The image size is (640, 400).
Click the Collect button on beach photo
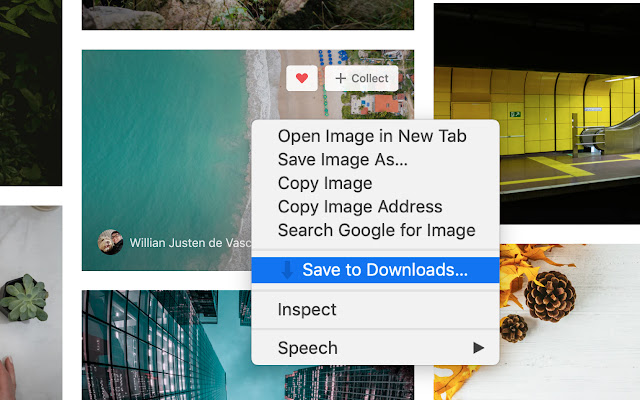click(x=361, y=78)
